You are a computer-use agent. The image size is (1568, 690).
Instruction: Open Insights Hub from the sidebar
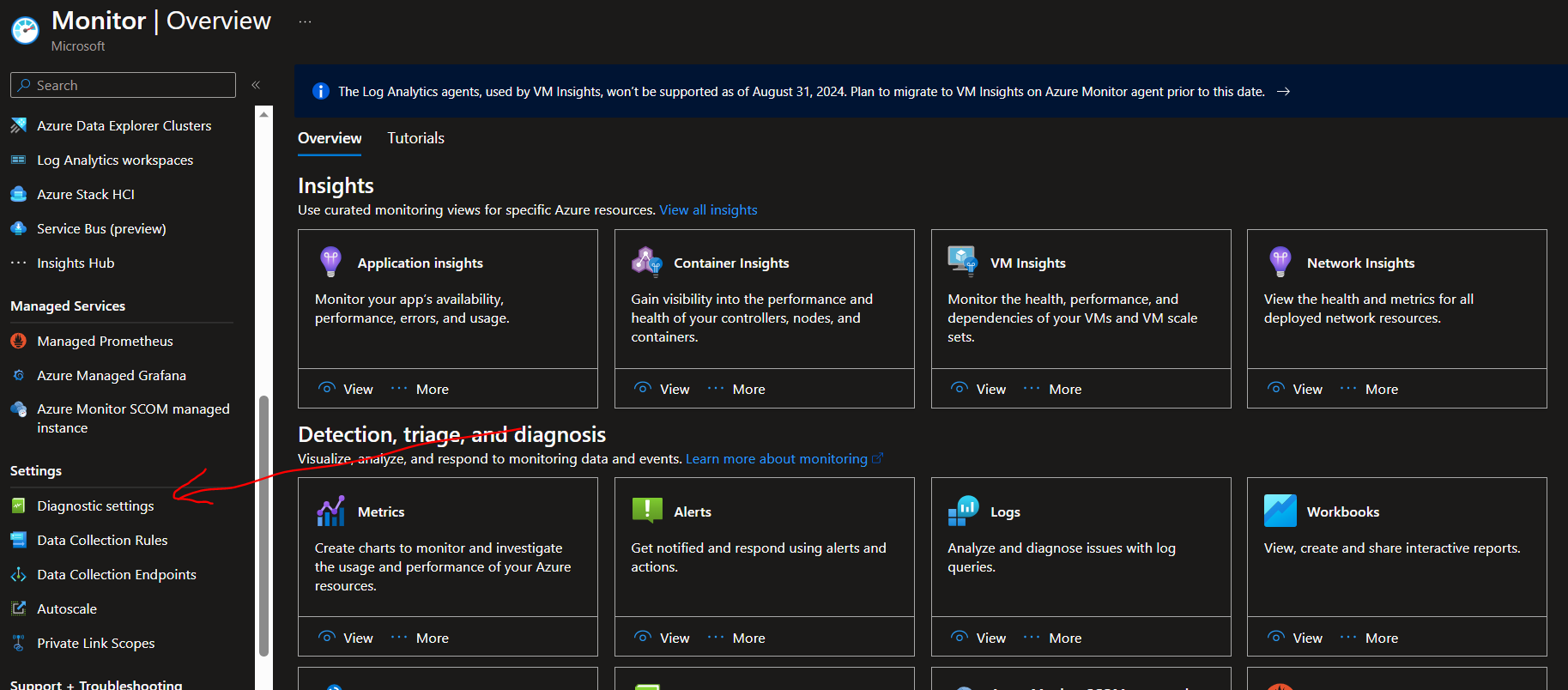76,263
